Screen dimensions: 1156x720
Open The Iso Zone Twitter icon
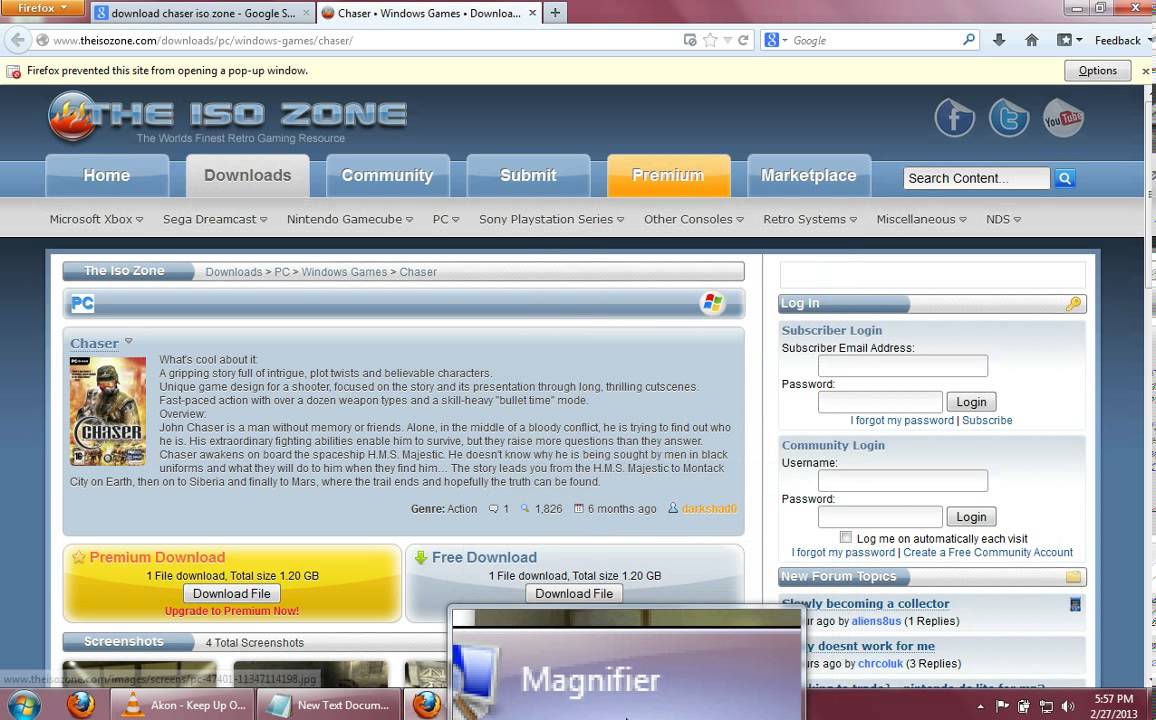pos(1009,118)
